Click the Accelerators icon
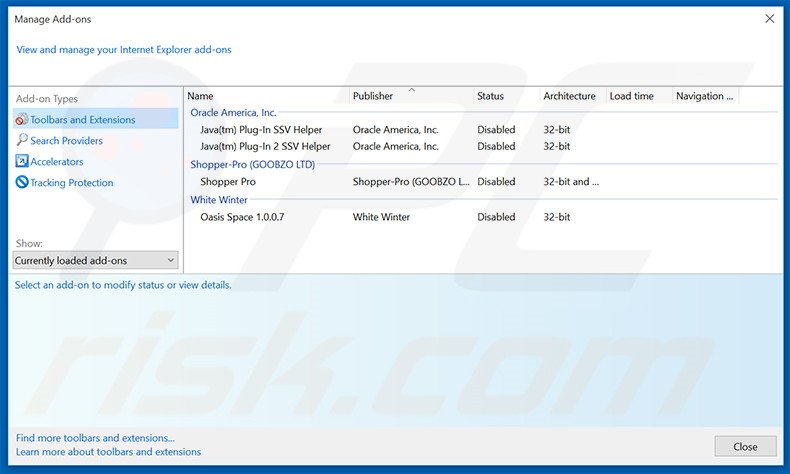Screen dimensions: 790x474 (x=22, y=161)
